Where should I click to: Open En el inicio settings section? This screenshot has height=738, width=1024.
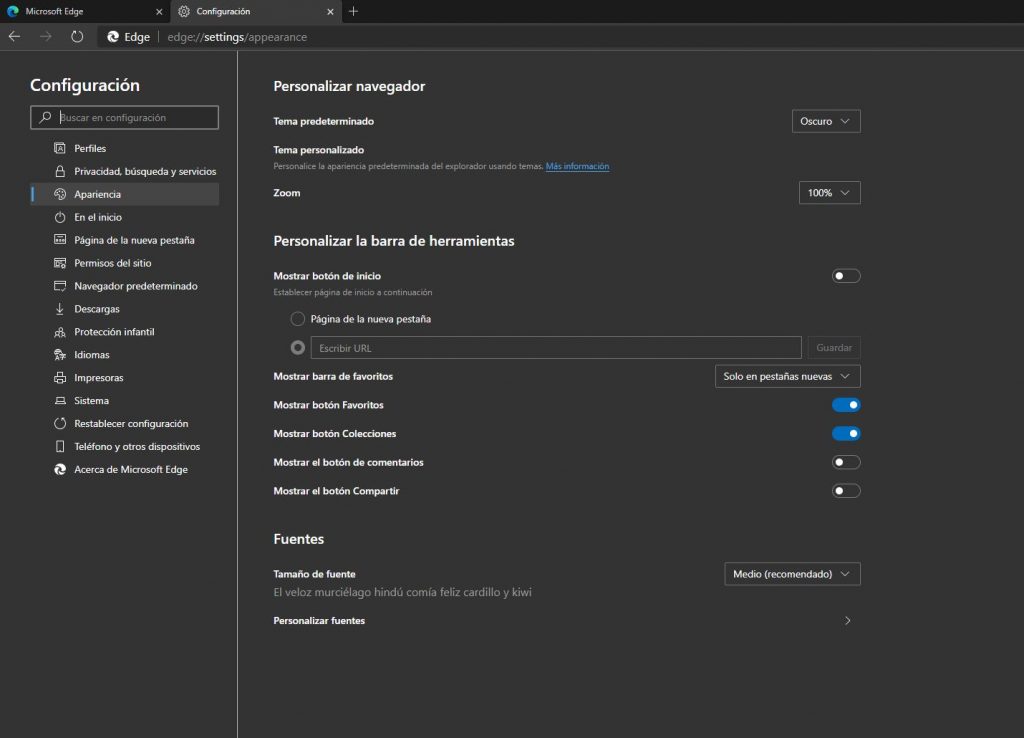124,217
